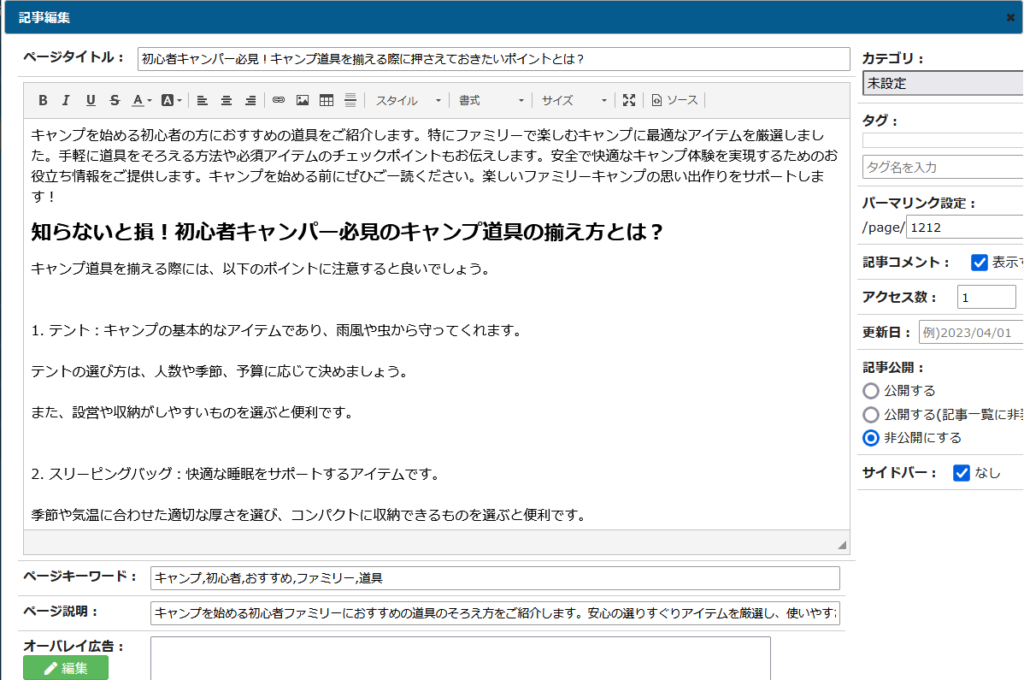
Task: Select the 公開する radio button
Action: (871, 391)
